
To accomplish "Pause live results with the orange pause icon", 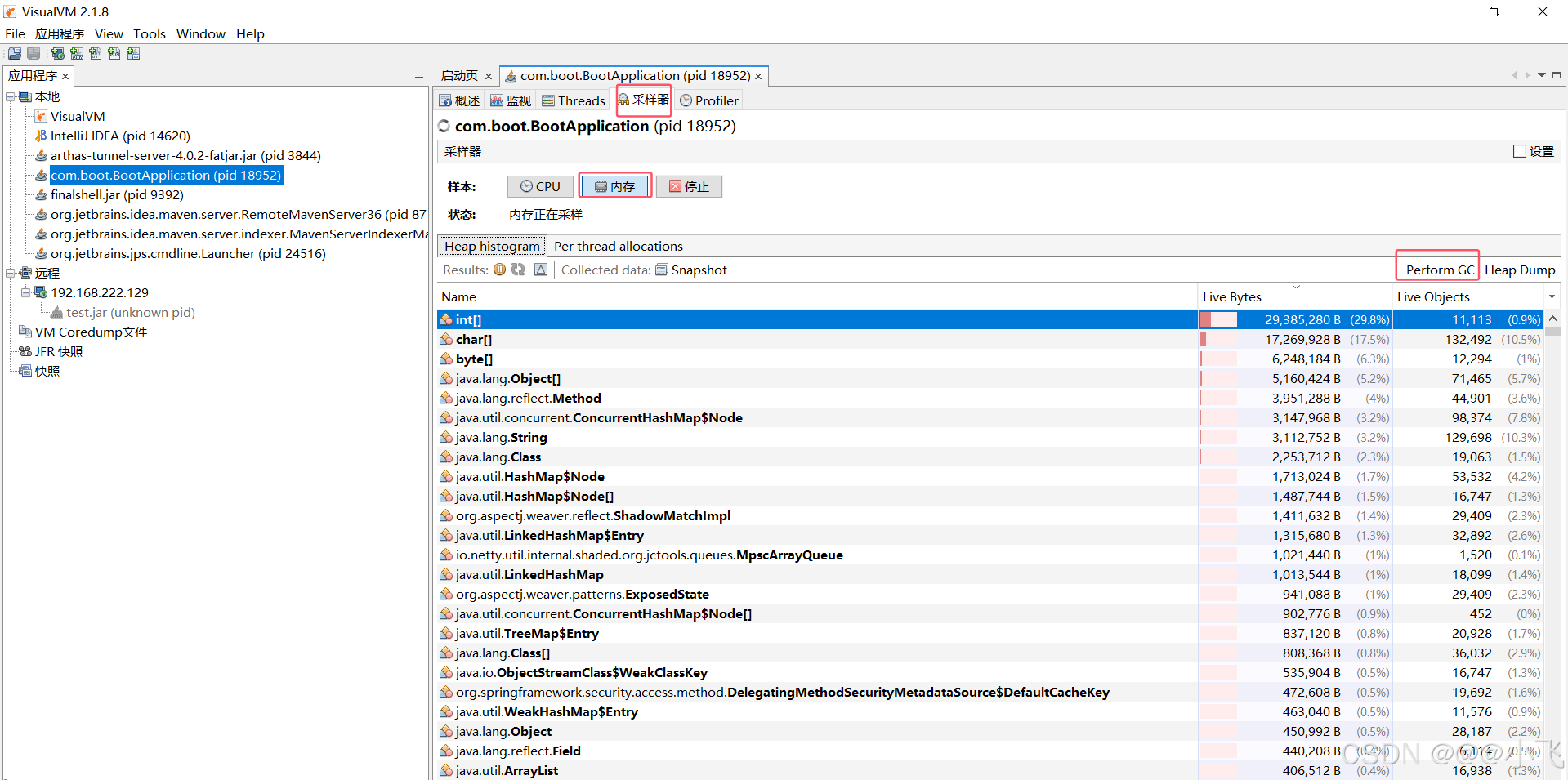I will tap(499, 270).
